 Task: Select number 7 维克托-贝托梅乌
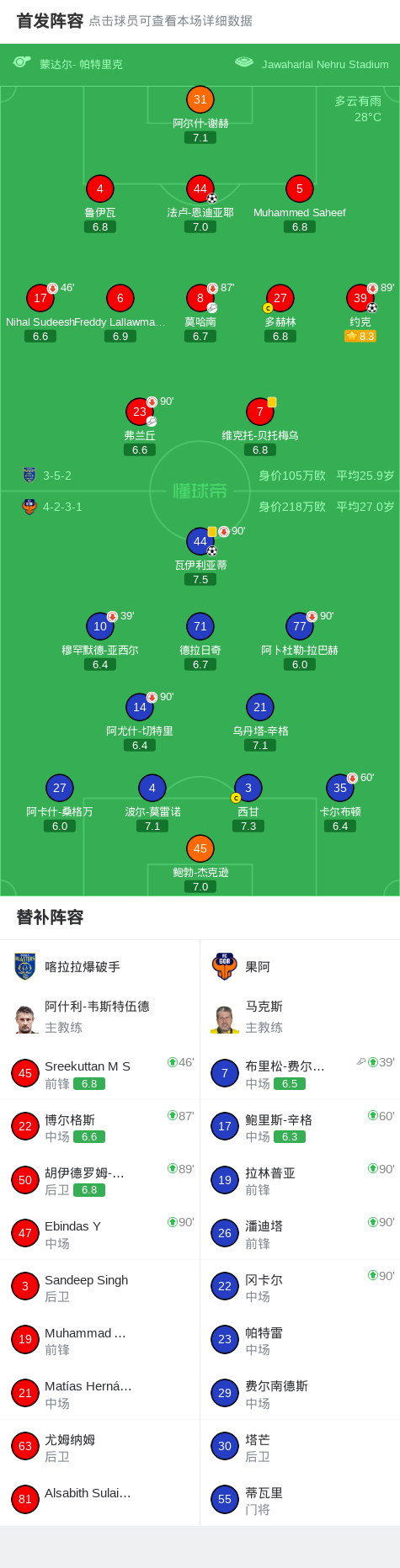260,412
